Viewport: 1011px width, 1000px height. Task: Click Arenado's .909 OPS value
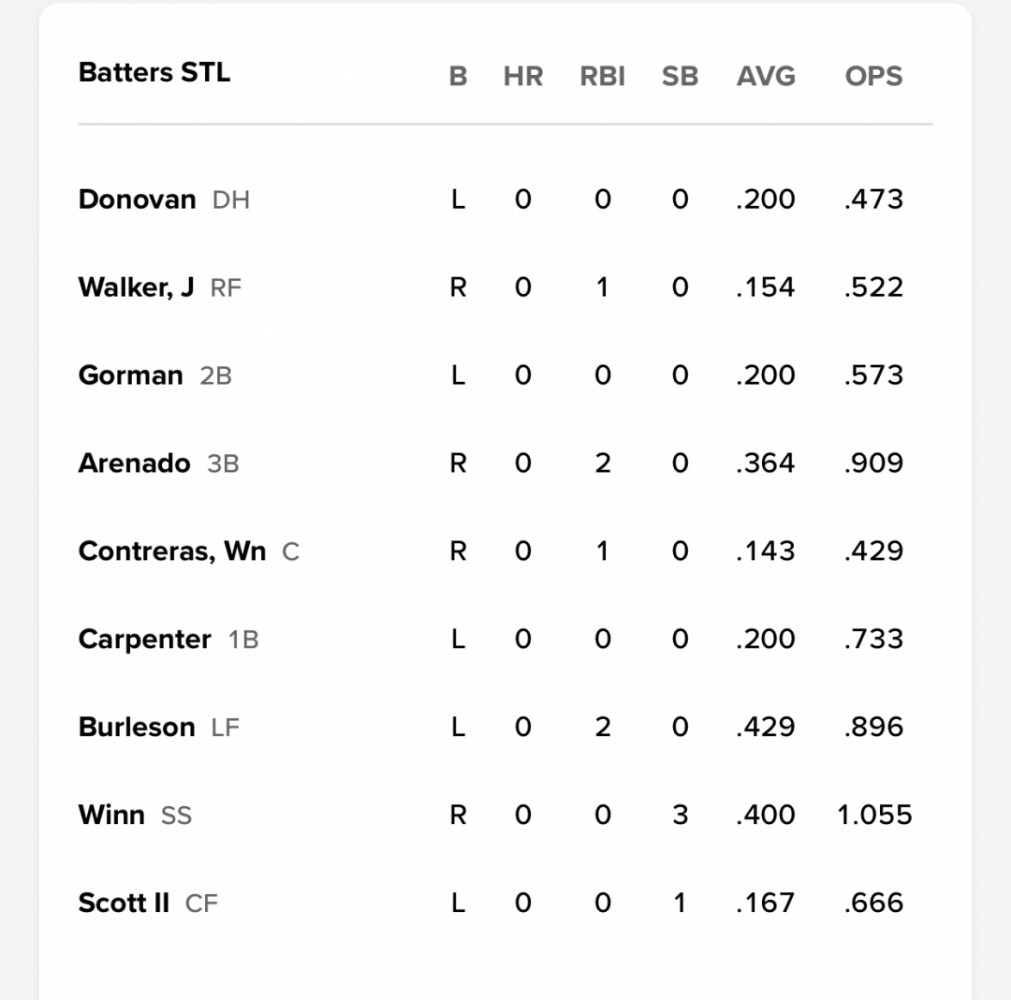(x=874, y=463)
